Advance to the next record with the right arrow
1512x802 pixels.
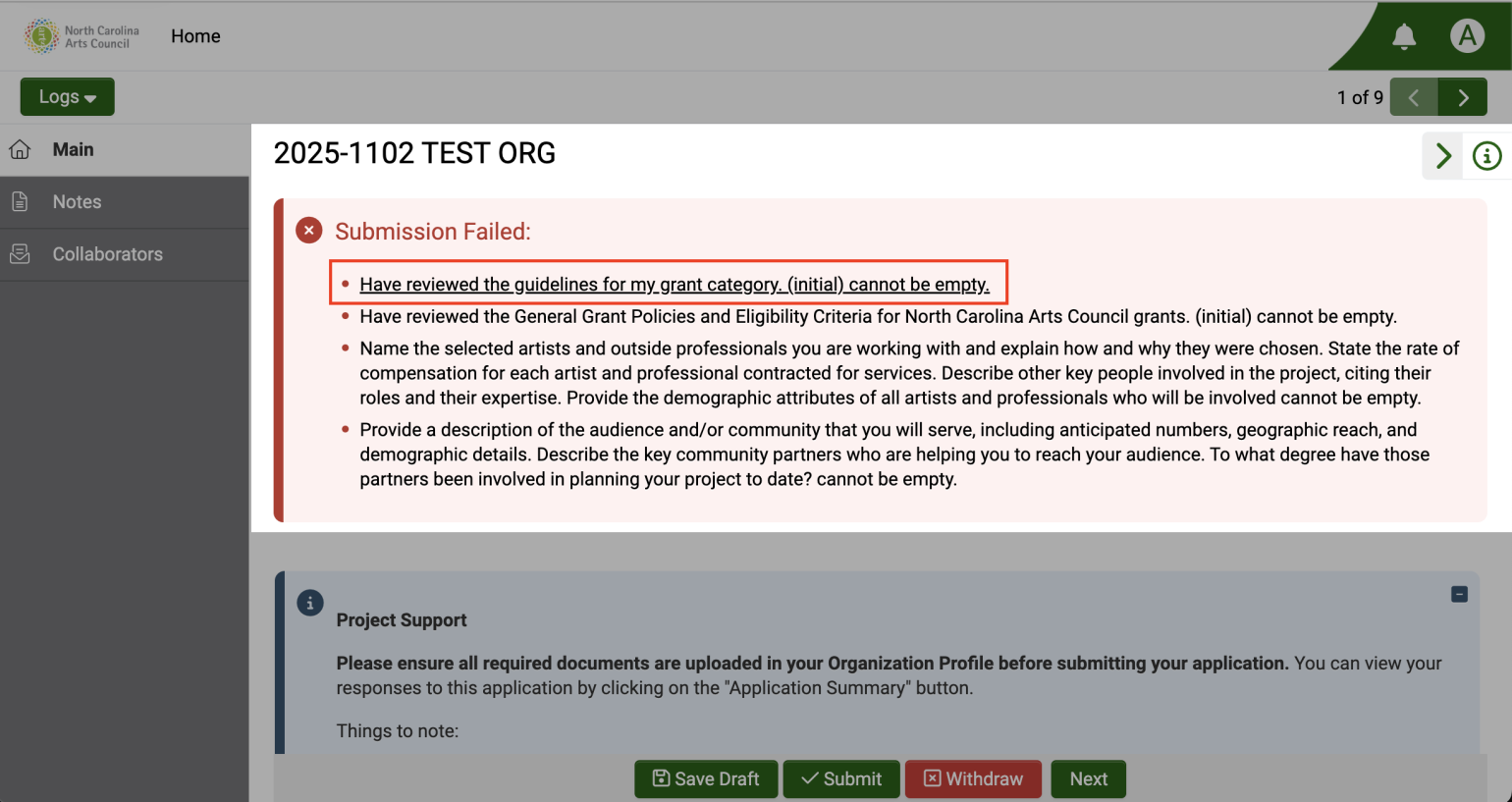(x=1463, y=97)
